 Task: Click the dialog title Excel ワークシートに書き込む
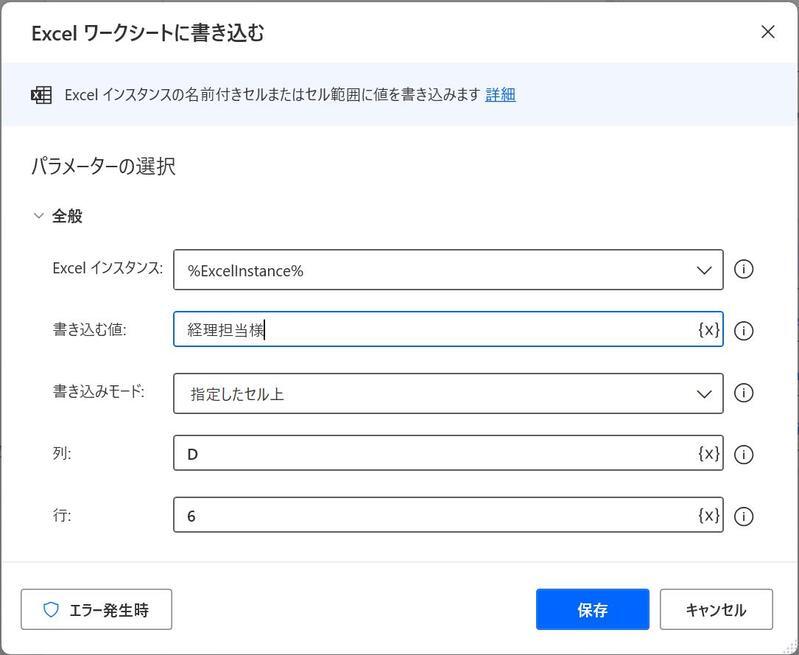[148, 34]
